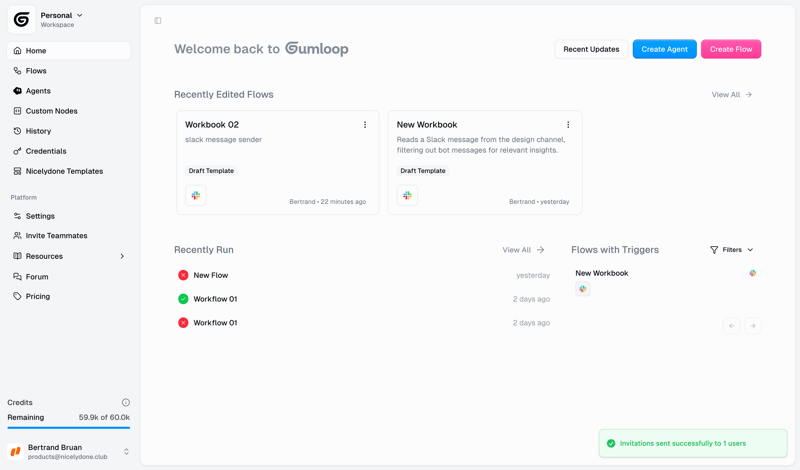The height and width of the screenshot is (470, 800).
Task: Open History in sidebar
Action: pos(69,131)
